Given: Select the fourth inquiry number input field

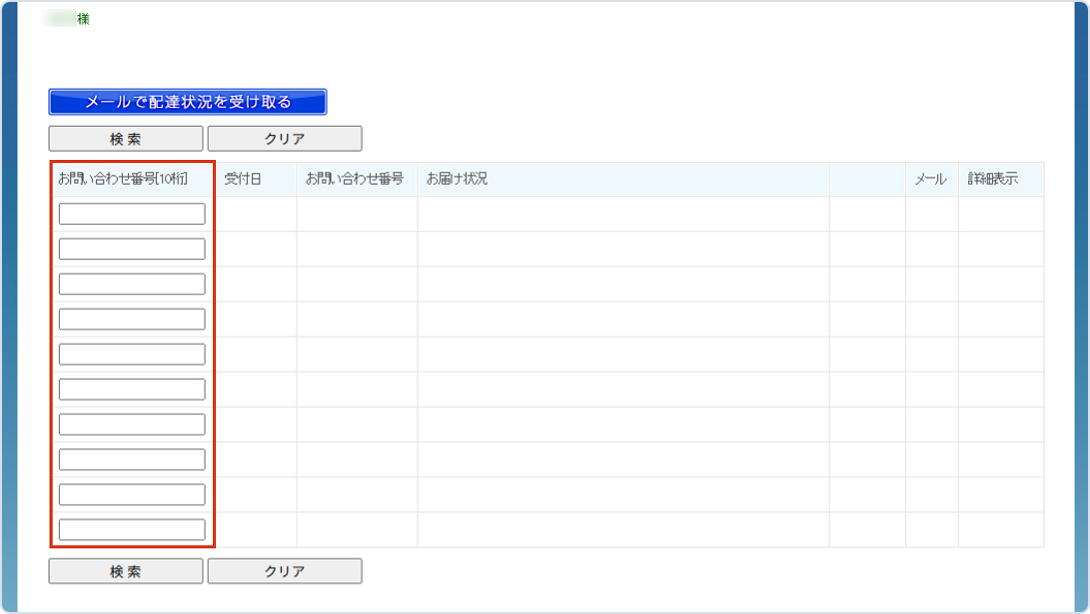Looking at the screenshot, I should coord(132,319).
